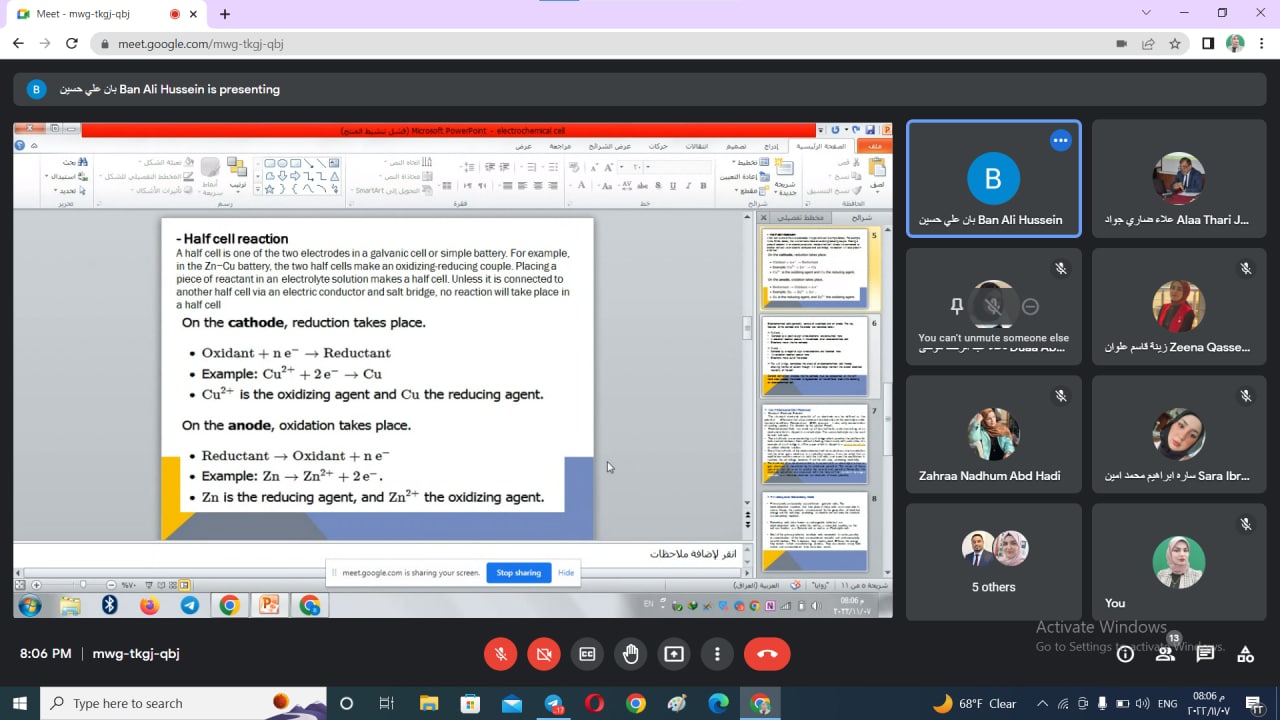Click the Stop sharing button
This screenshot has width=1280, height=720.
click(518, 573)
